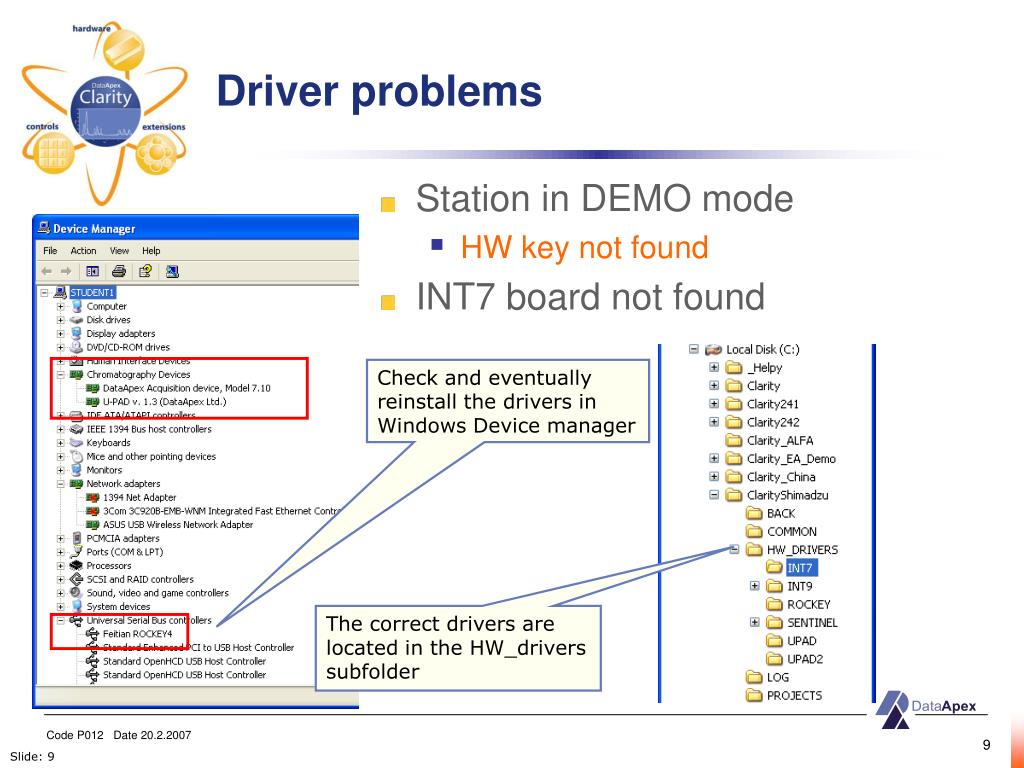The image size is (1024, 768).
Task: Collapse the Network adapters node
Action: point(61,484)
